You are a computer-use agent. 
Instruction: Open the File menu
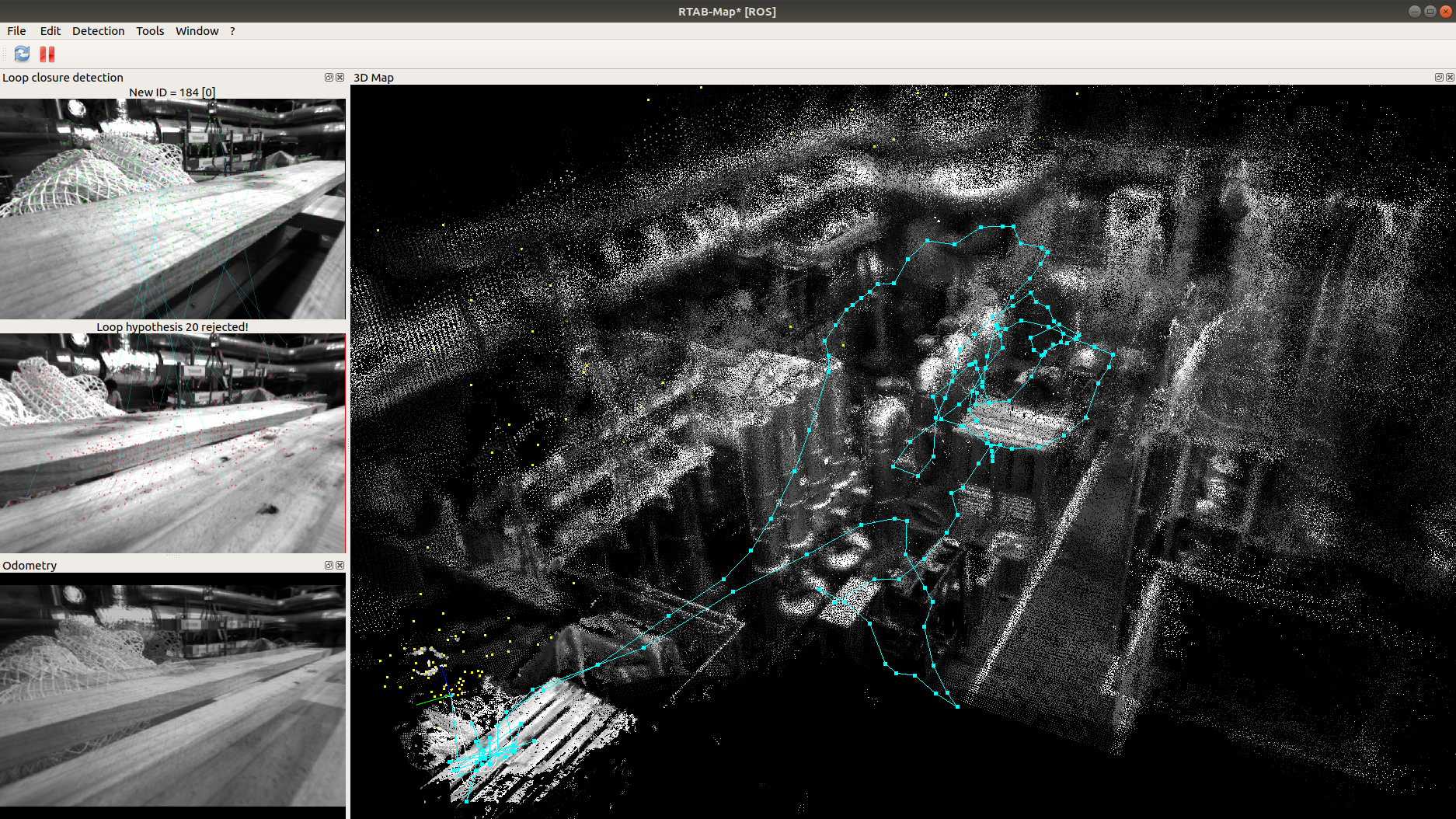coord(16,31)
